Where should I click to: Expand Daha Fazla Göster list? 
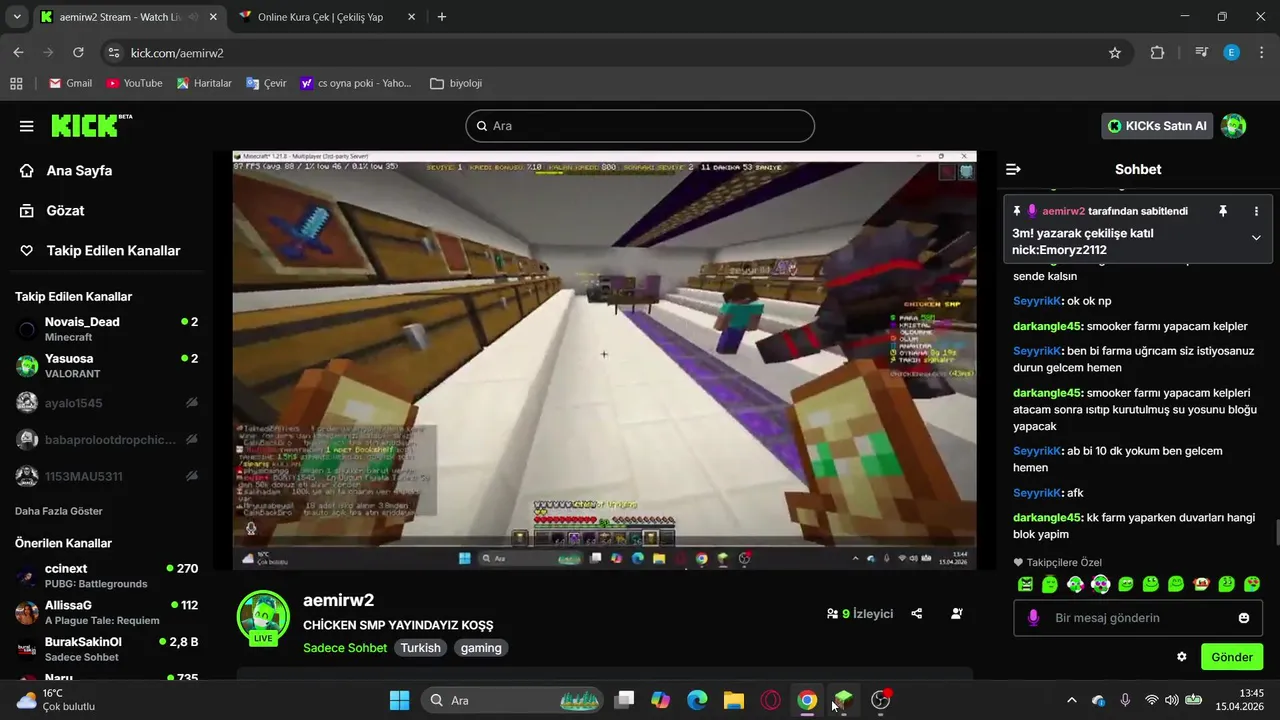tap(59, 511)
